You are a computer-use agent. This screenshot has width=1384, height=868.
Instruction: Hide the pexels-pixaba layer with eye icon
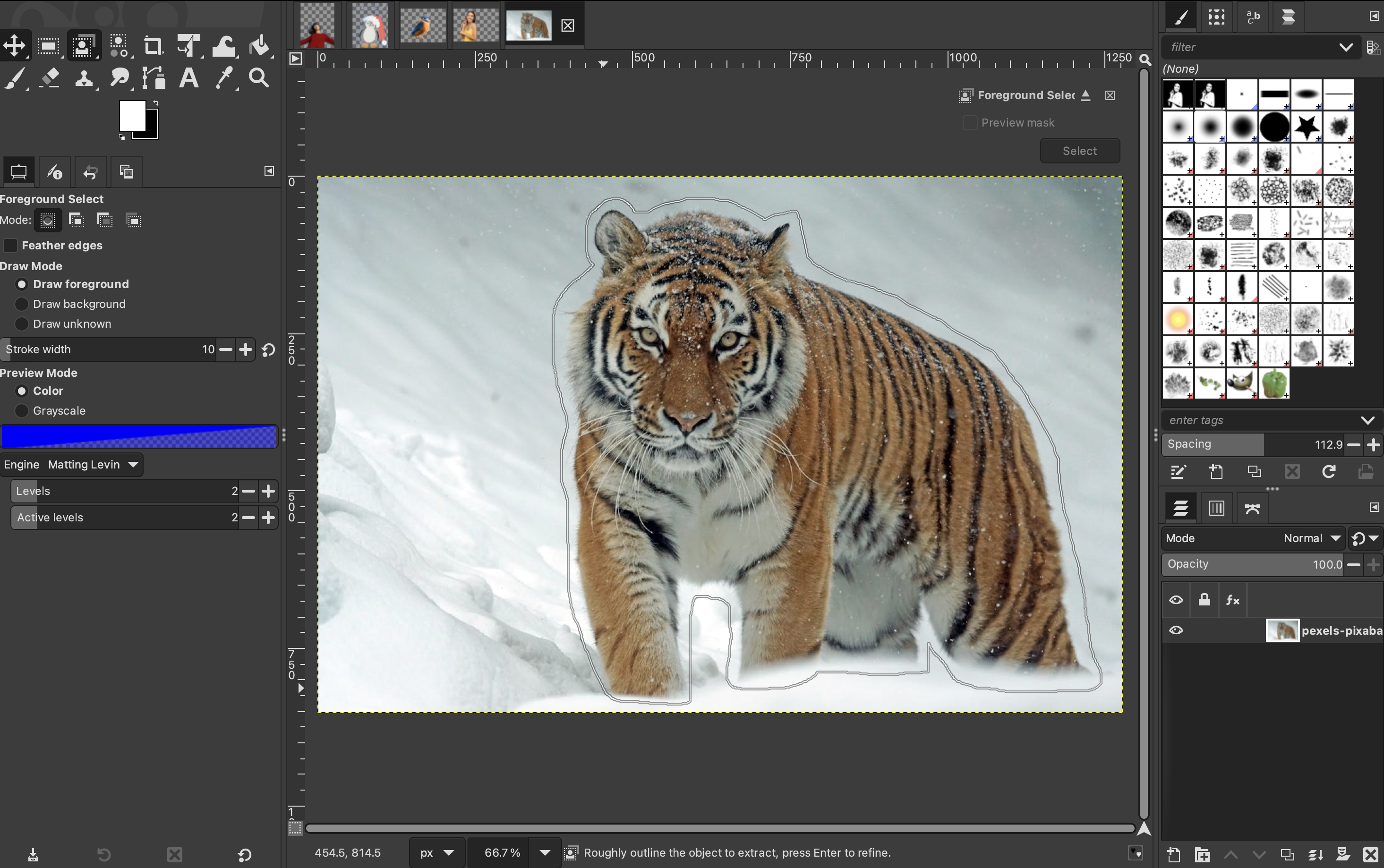tap(1176, 630)
